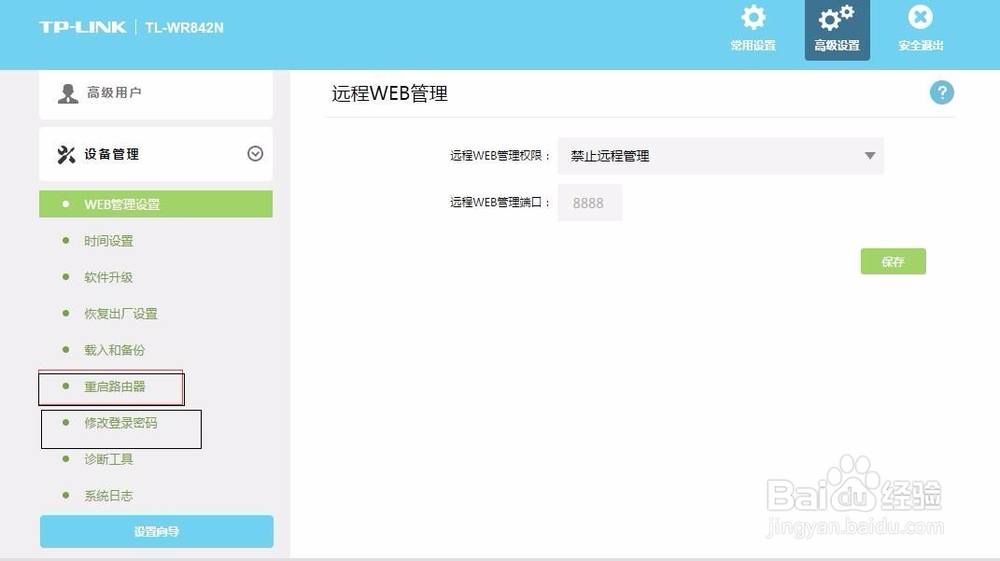This screenshot has width=1000, height=561.
Task: Open 时间设置 menu item
Action: tap(108, 241)
